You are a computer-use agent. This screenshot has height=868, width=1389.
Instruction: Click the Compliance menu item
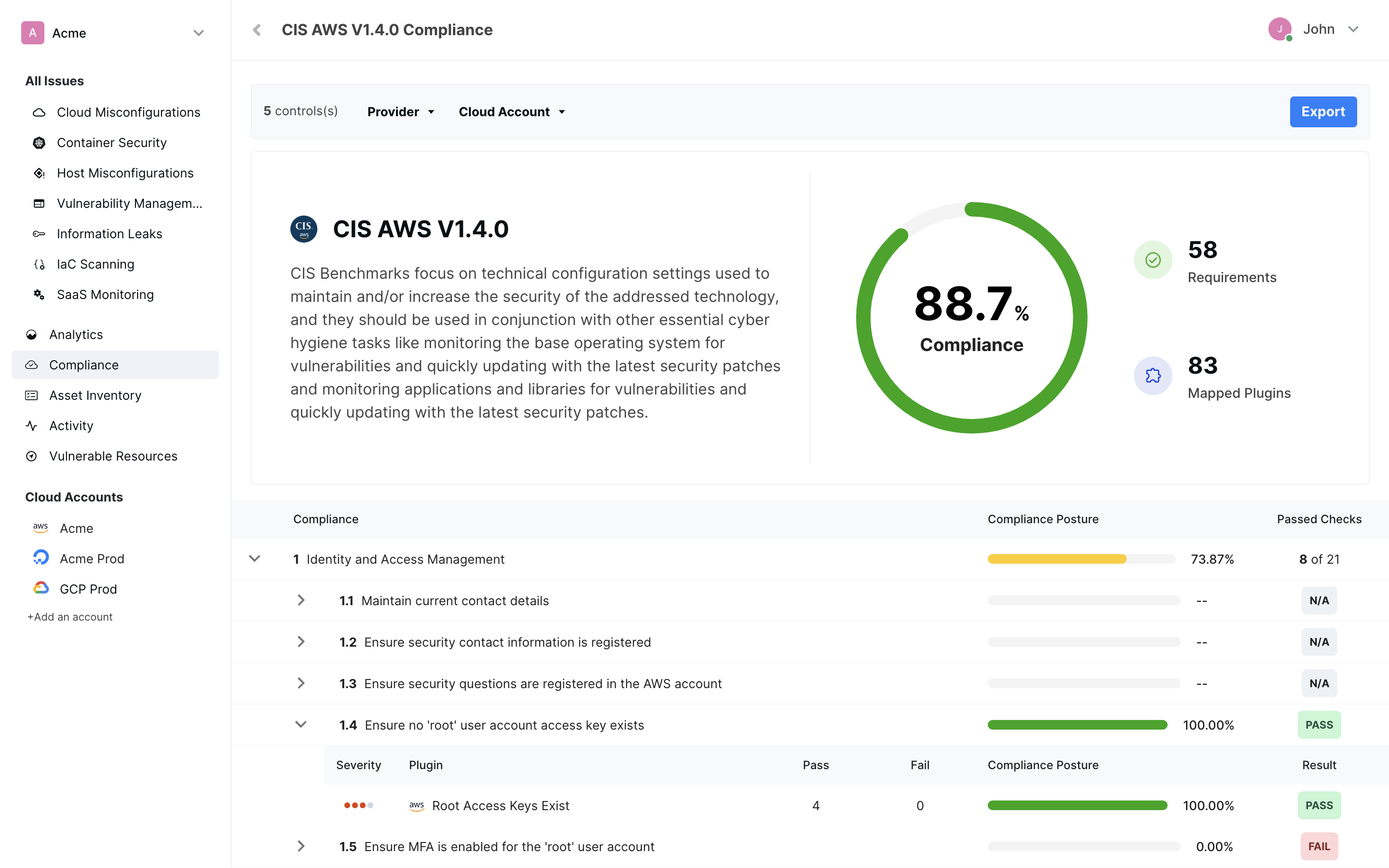pyautogui.click(x=84, y=364)
